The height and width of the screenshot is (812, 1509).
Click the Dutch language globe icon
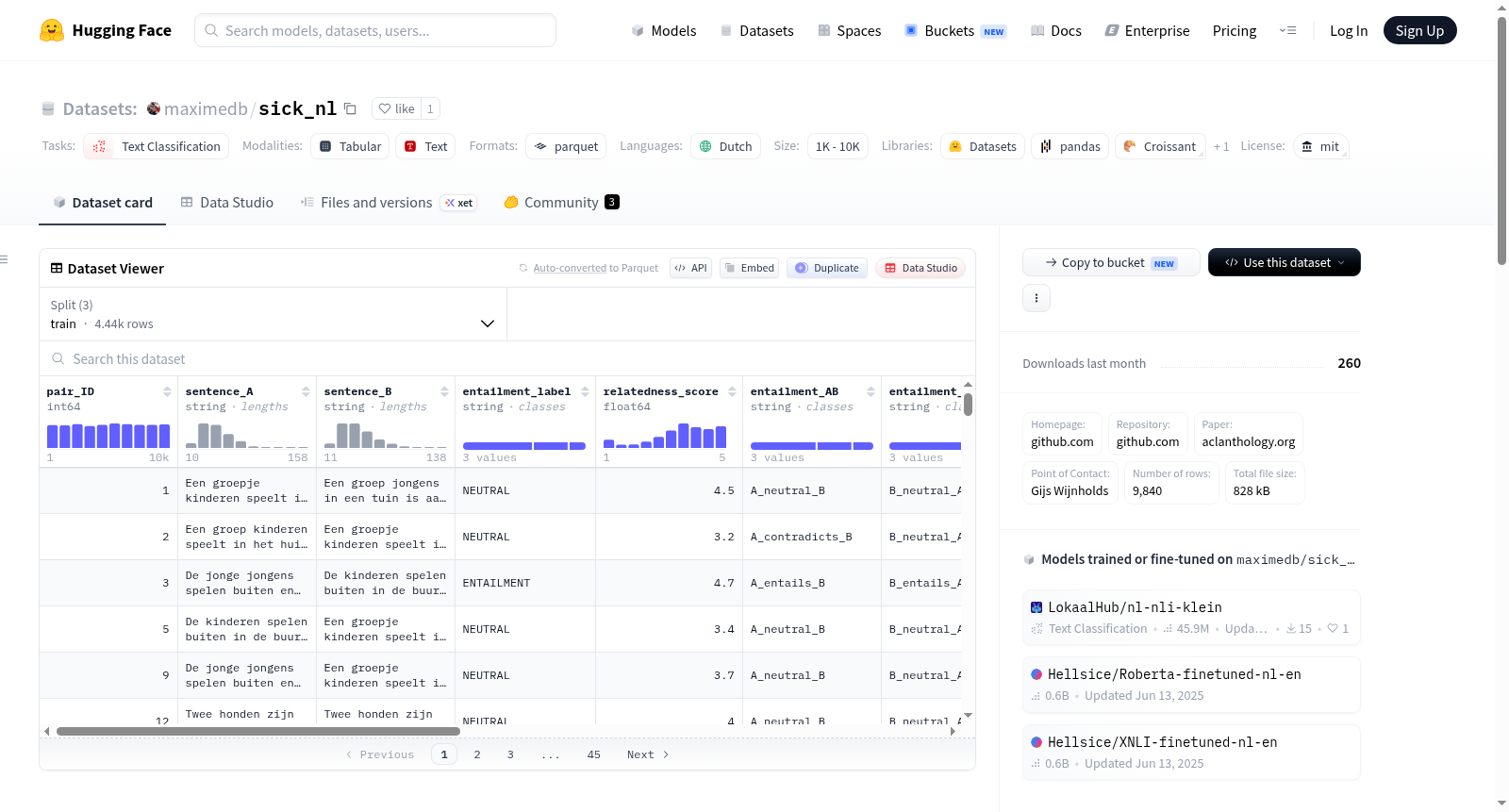click(705, 146)
